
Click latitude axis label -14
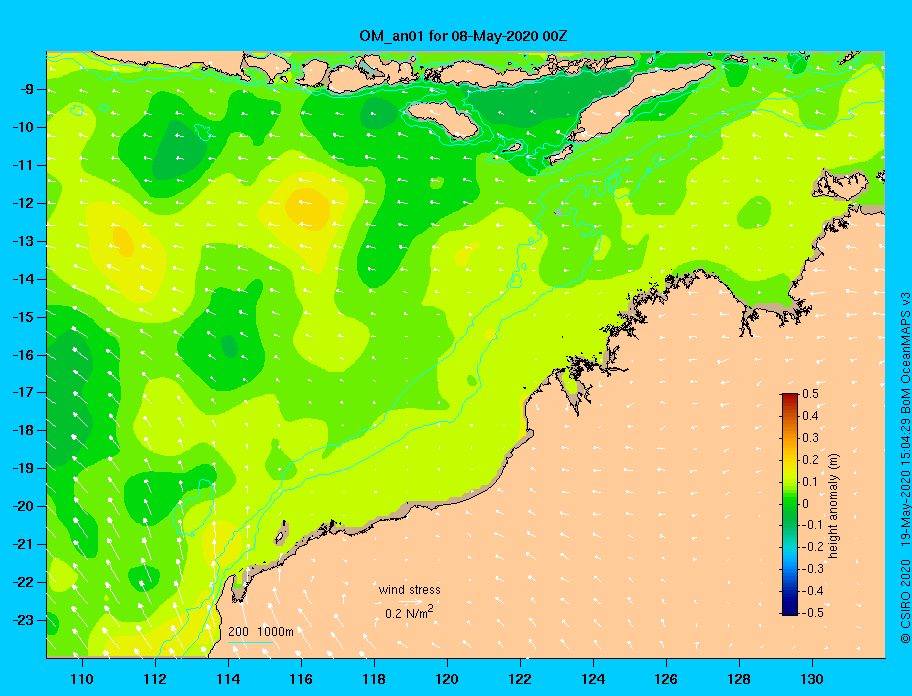(x=23, y=279)
